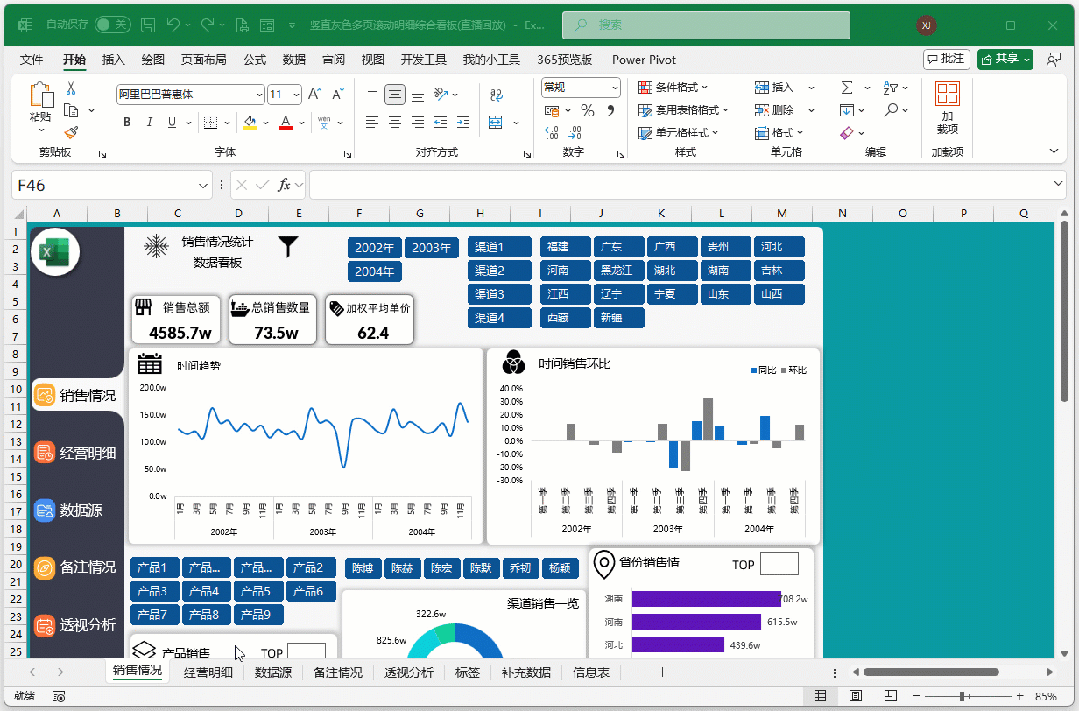The width and height of the screenshot is (1079, 711).
Task: Toggle the AutoSave switch
Action: pyautogui.click(x=112, y=25)
